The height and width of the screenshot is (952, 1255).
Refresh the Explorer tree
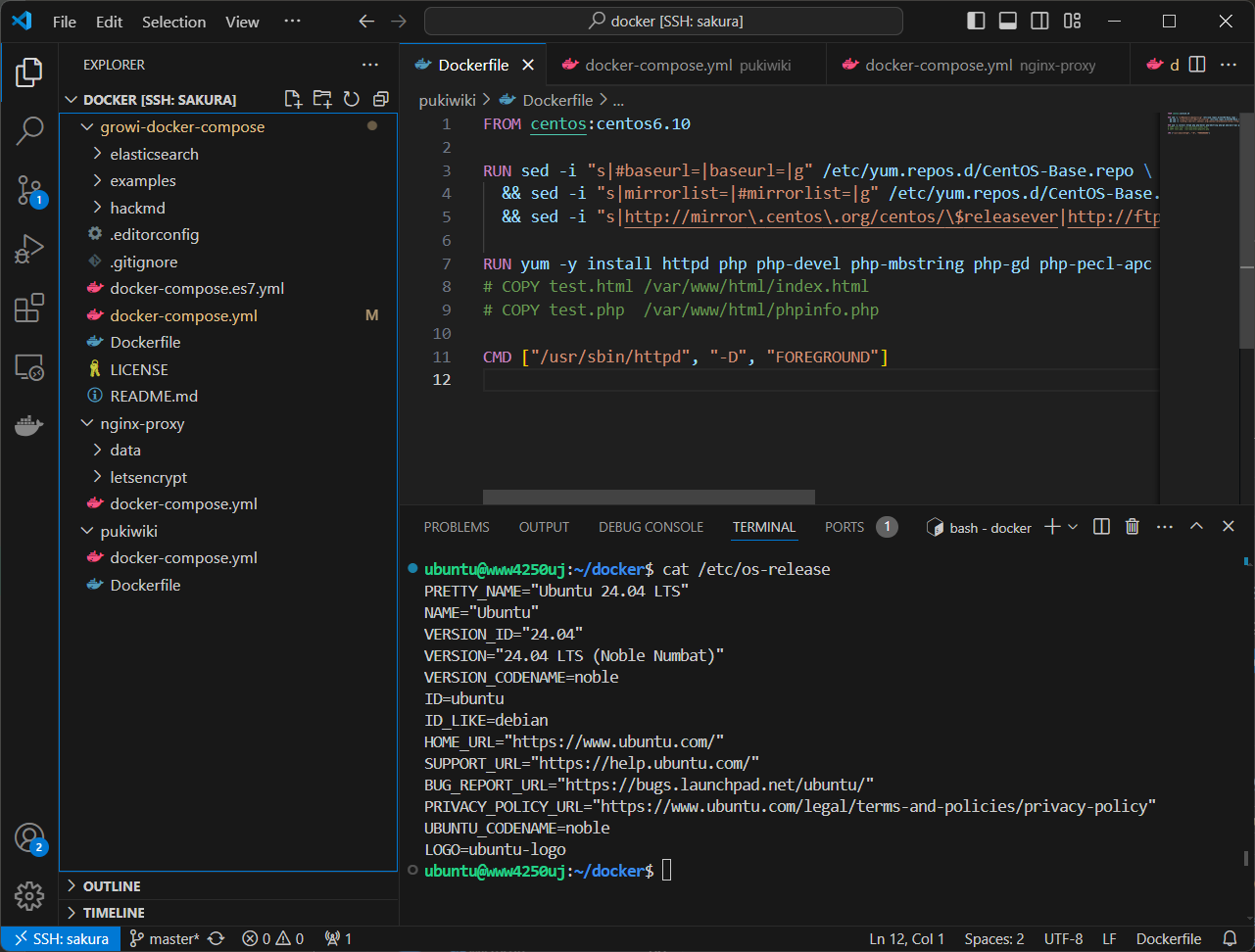(352, 99)
